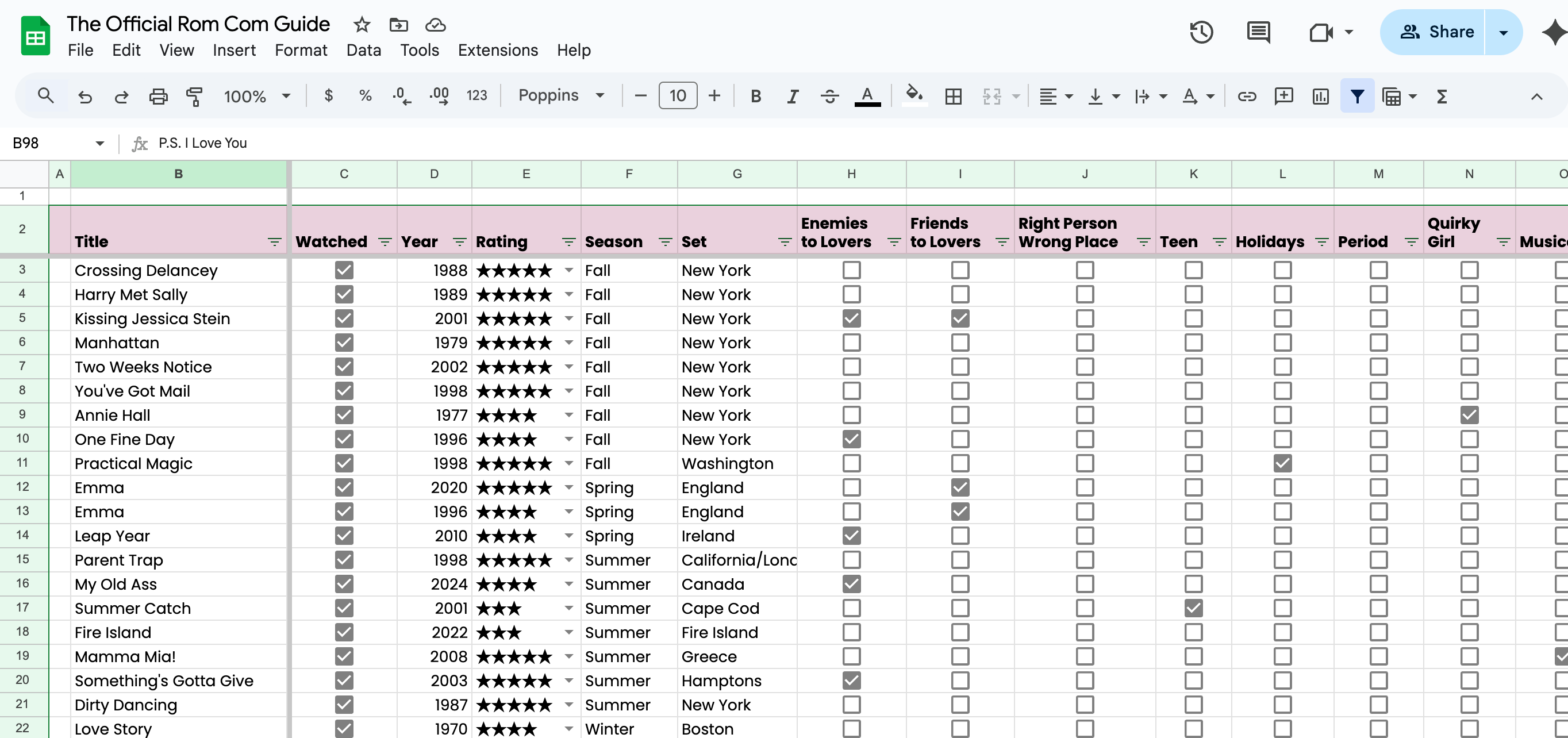Open version history clock icon
This screenshot has height=738, width=1568.
pos(1201,32)
